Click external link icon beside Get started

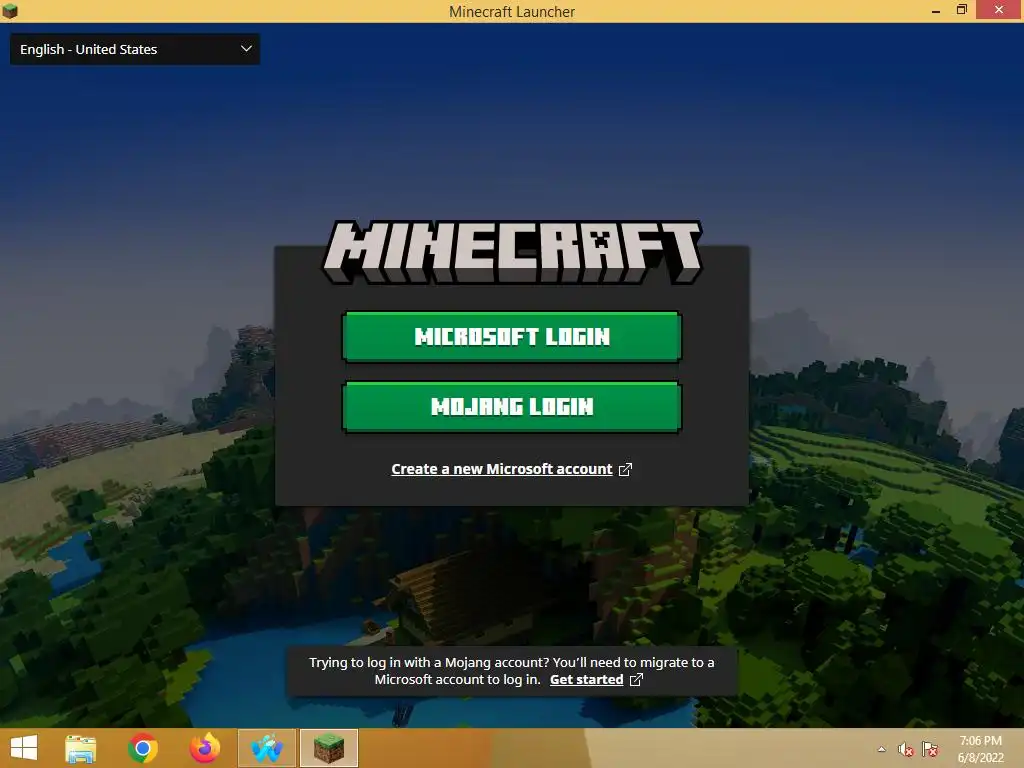[636, 680]
